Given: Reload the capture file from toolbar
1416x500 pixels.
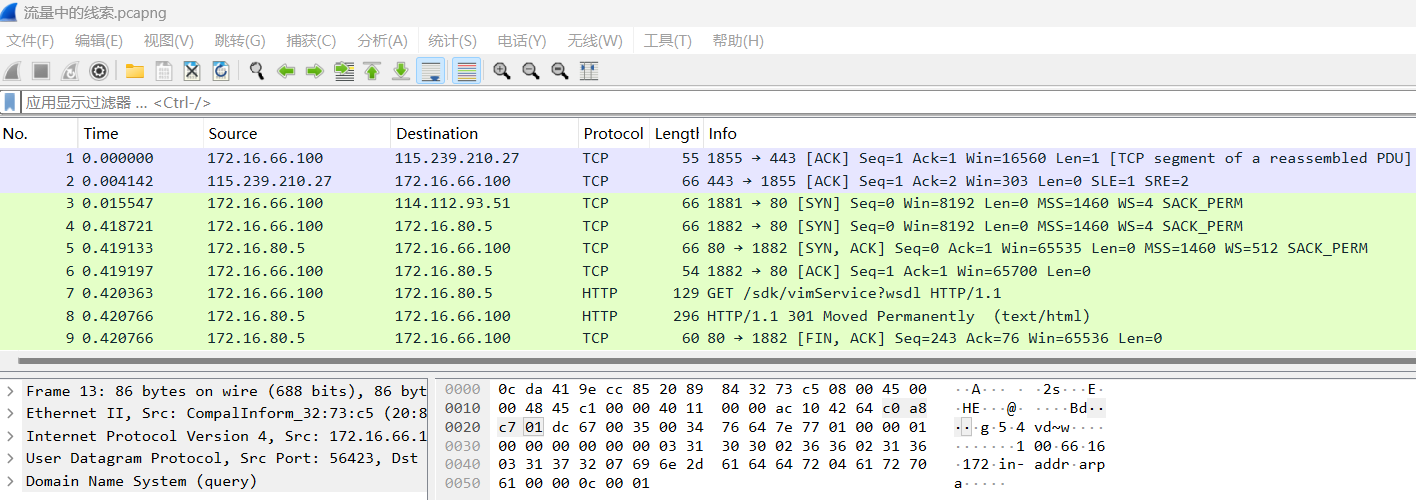Looking at the screenshot, I should (x=221, y=71).
